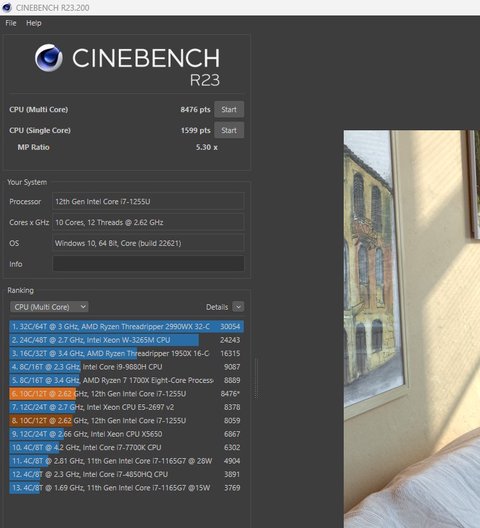This screenshot has width=480, height=528.
Task: Open the Help menu
Action: coord(34,23)
